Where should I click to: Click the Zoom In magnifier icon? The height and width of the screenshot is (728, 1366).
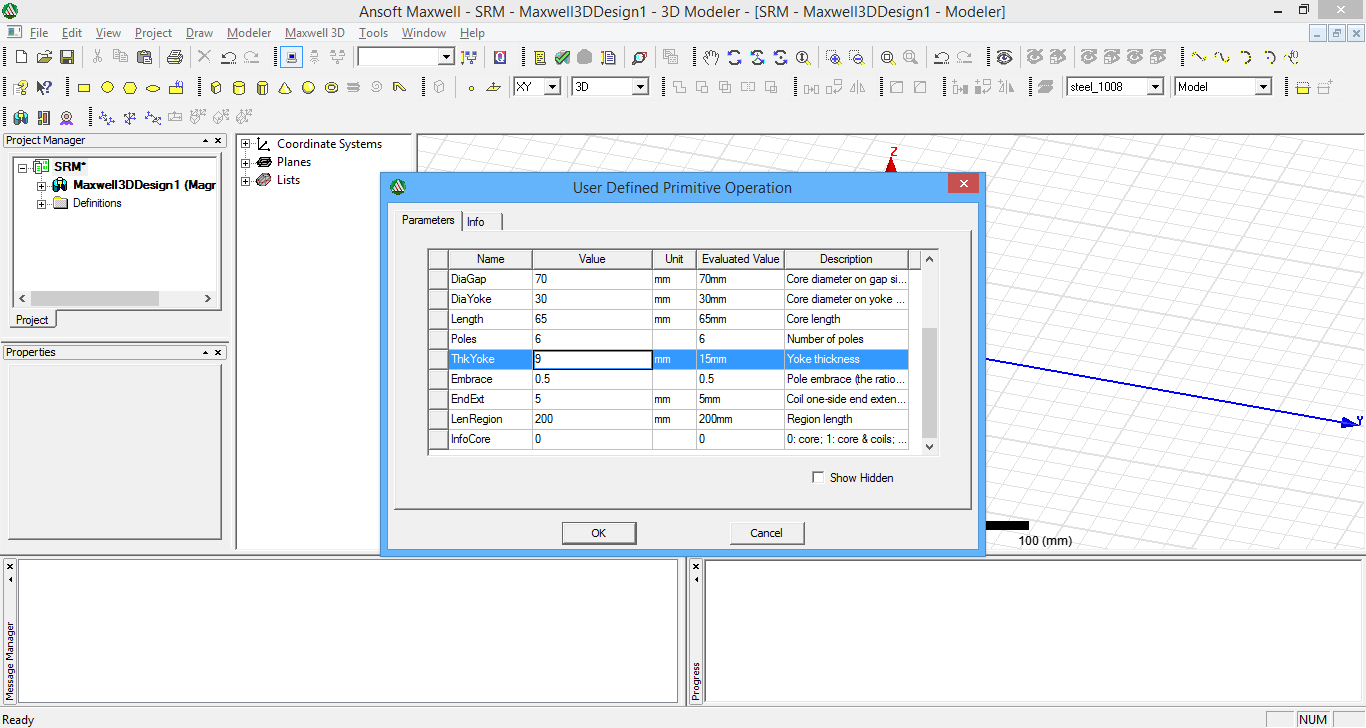(x=834, y=57)
